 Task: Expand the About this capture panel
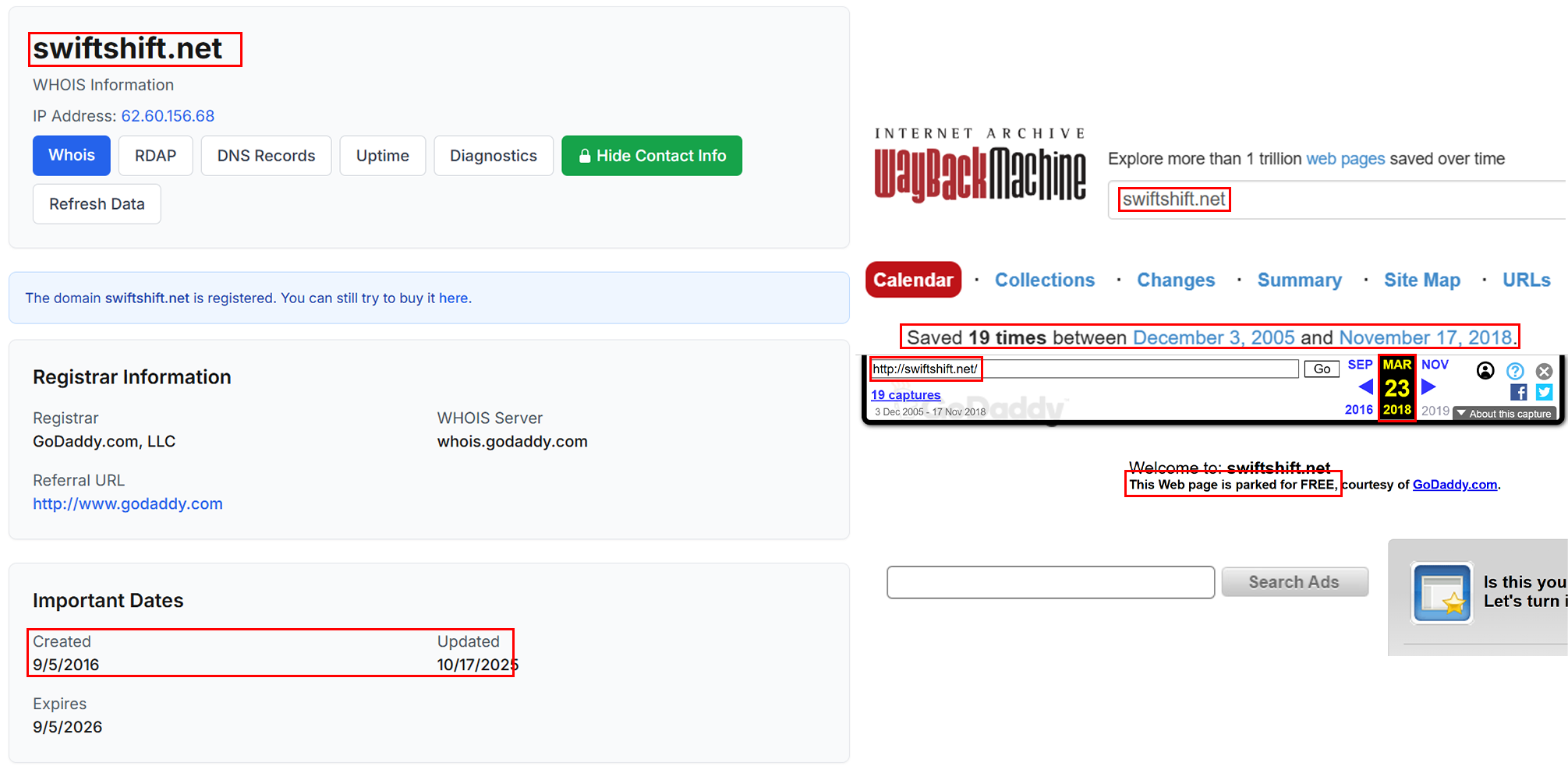click(x=1504, y=413)
